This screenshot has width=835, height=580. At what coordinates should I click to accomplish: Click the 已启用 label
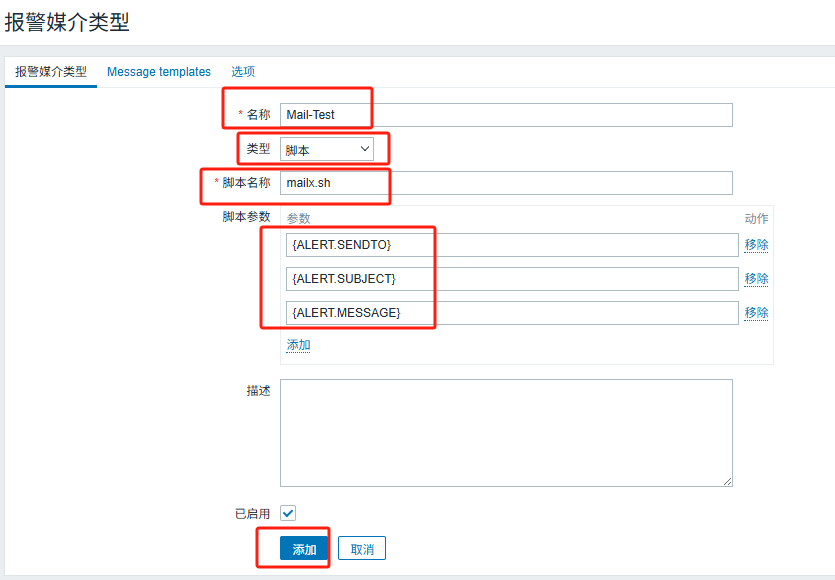[252, 514]
